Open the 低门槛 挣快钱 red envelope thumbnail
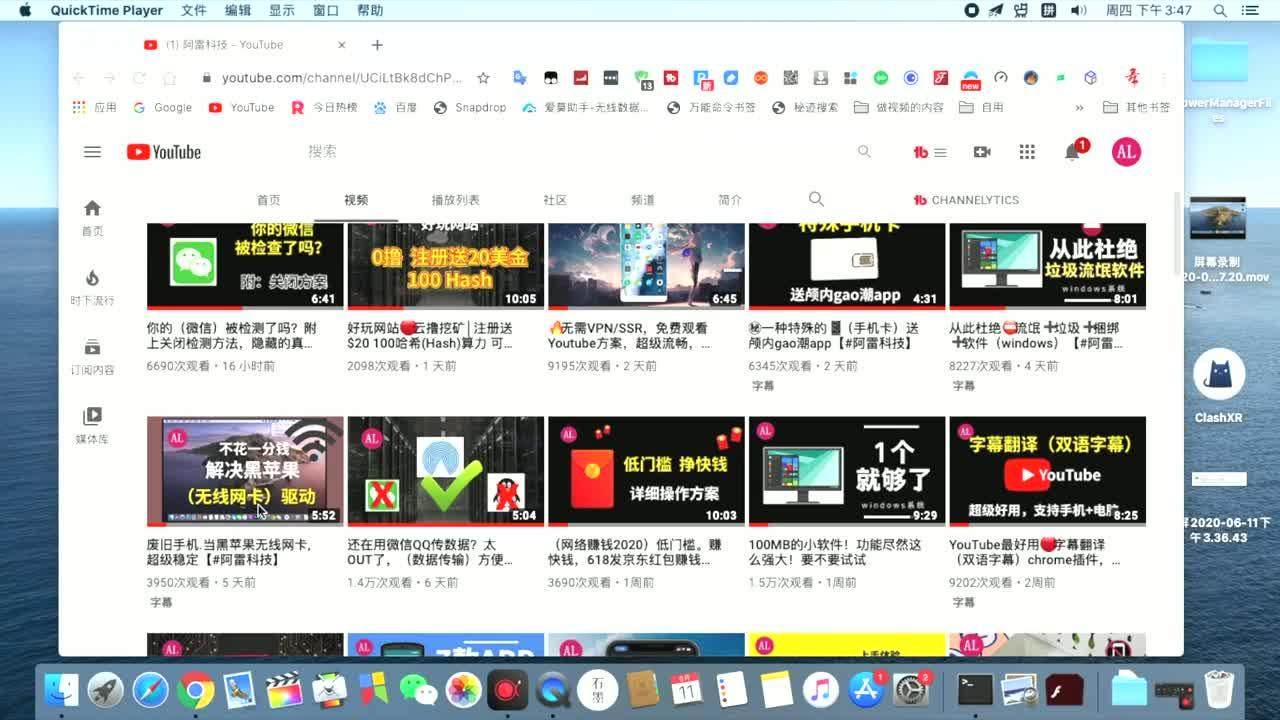This screenshot has width=1280, height=720. pos(646,471)
